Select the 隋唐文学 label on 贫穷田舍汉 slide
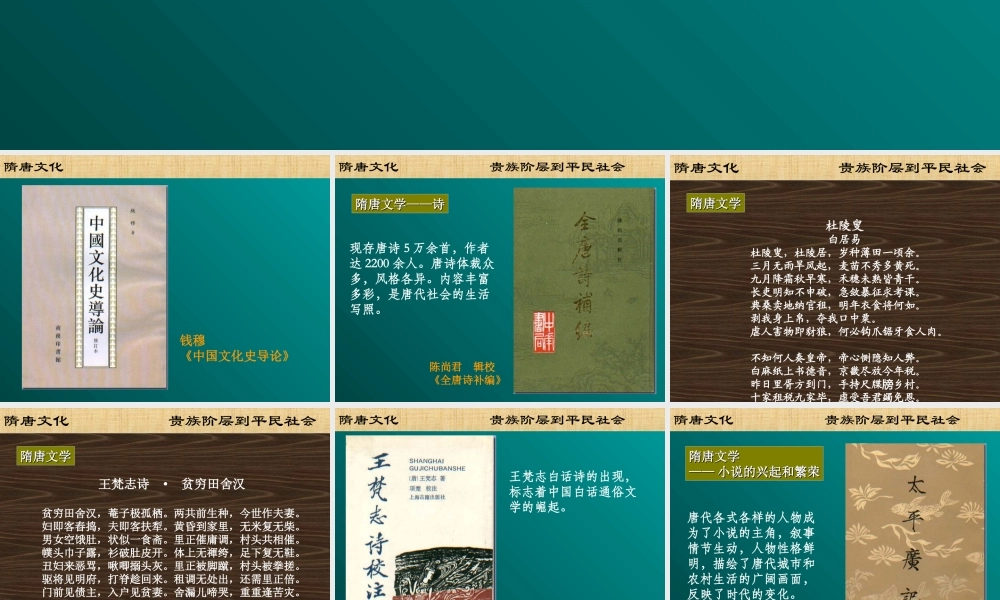The width and height of the screenshot is (1000, 600). point(45,455)
